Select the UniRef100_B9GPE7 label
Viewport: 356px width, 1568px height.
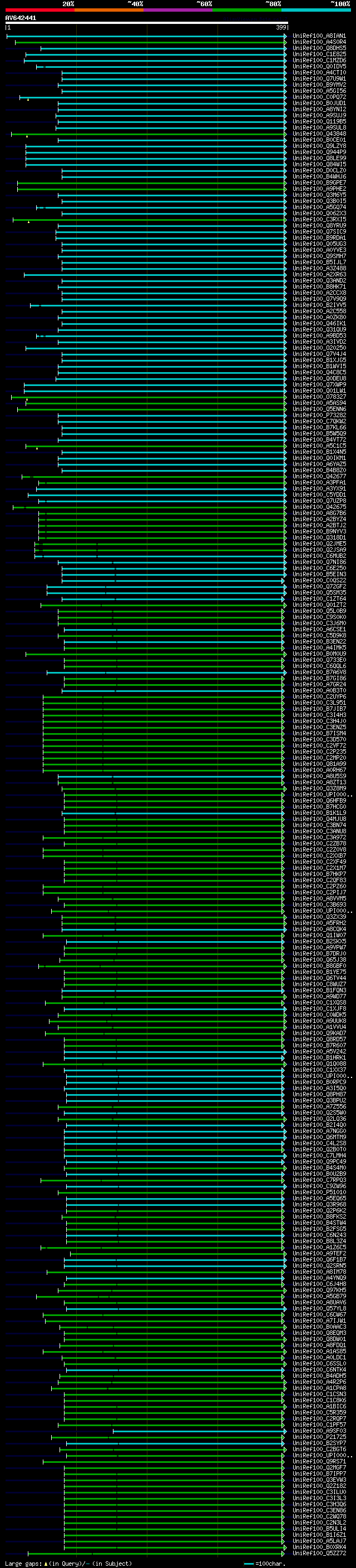319,182
